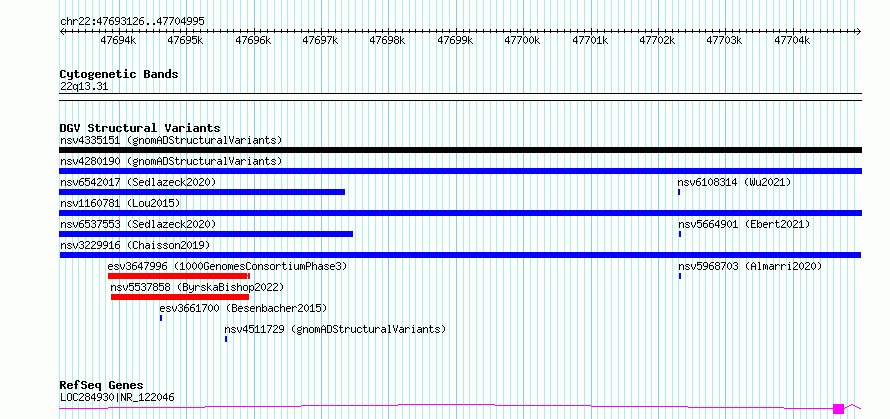Open the nsv5664901 (Ebert2021) label

click(x=744, y=224)
